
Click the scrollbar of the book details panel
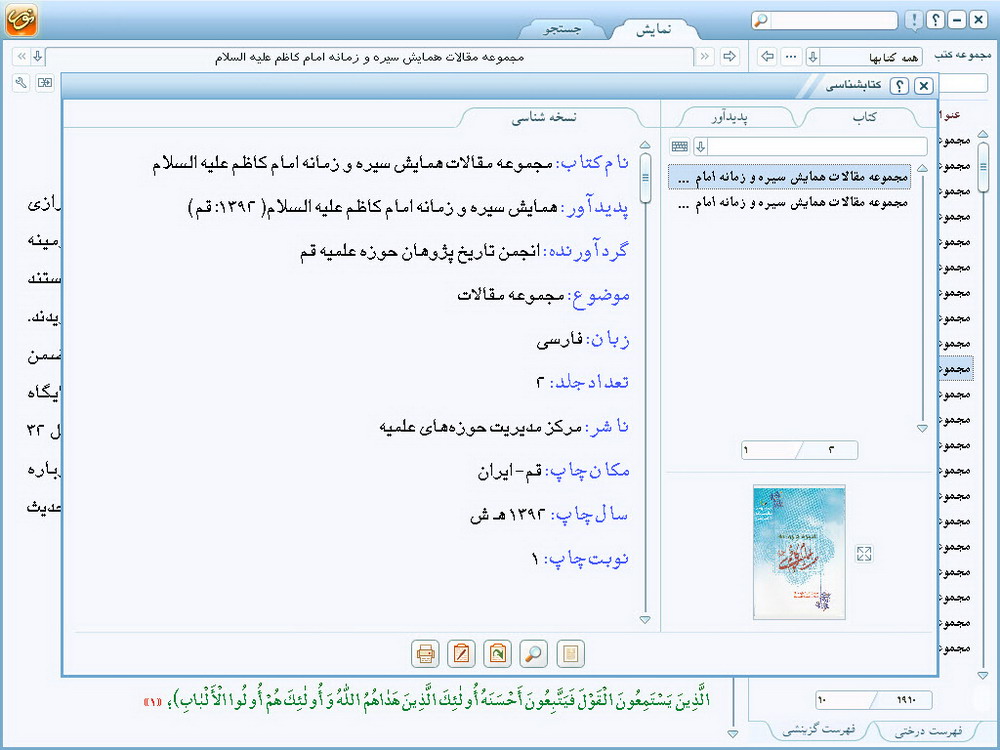click(645, 380)
